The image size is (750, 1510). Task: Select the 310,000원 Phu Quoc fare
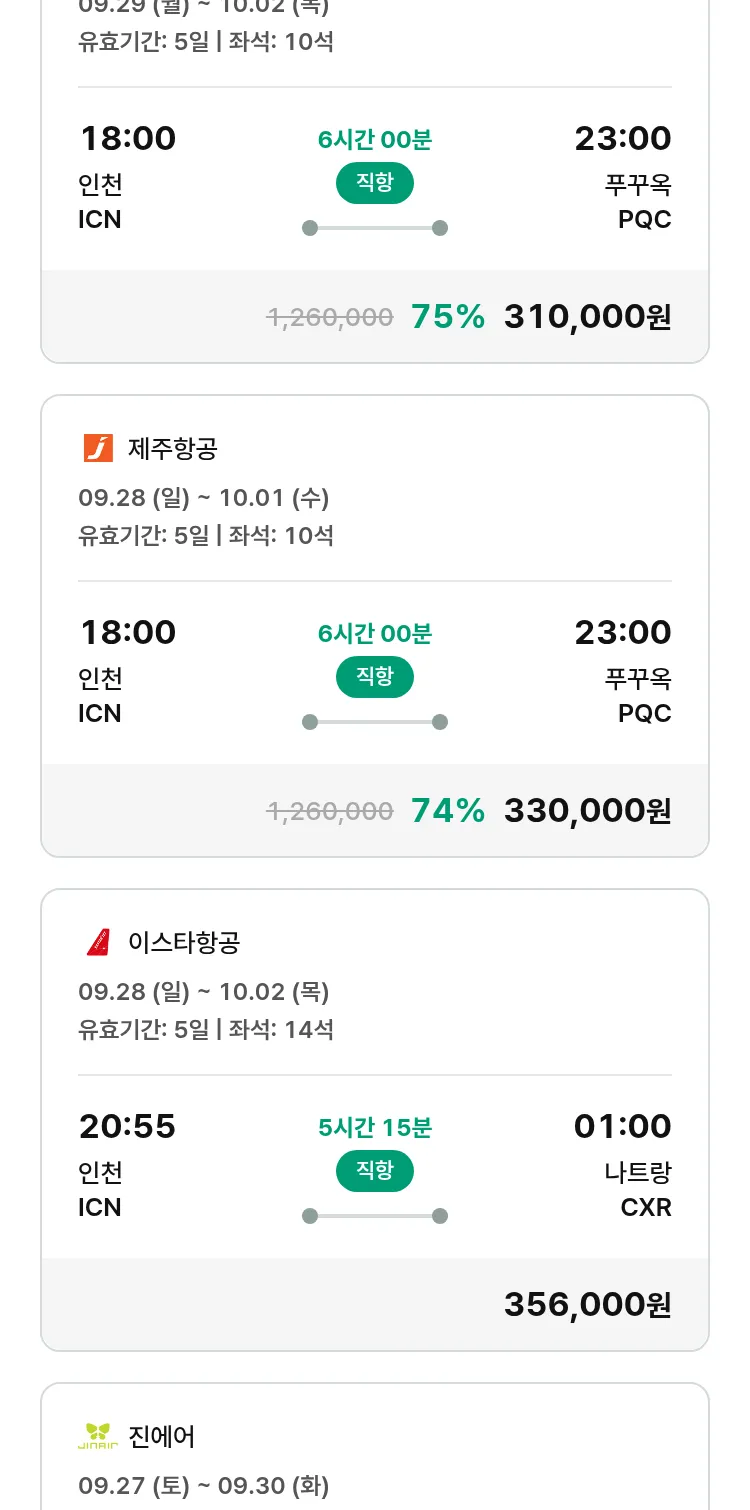587,317
